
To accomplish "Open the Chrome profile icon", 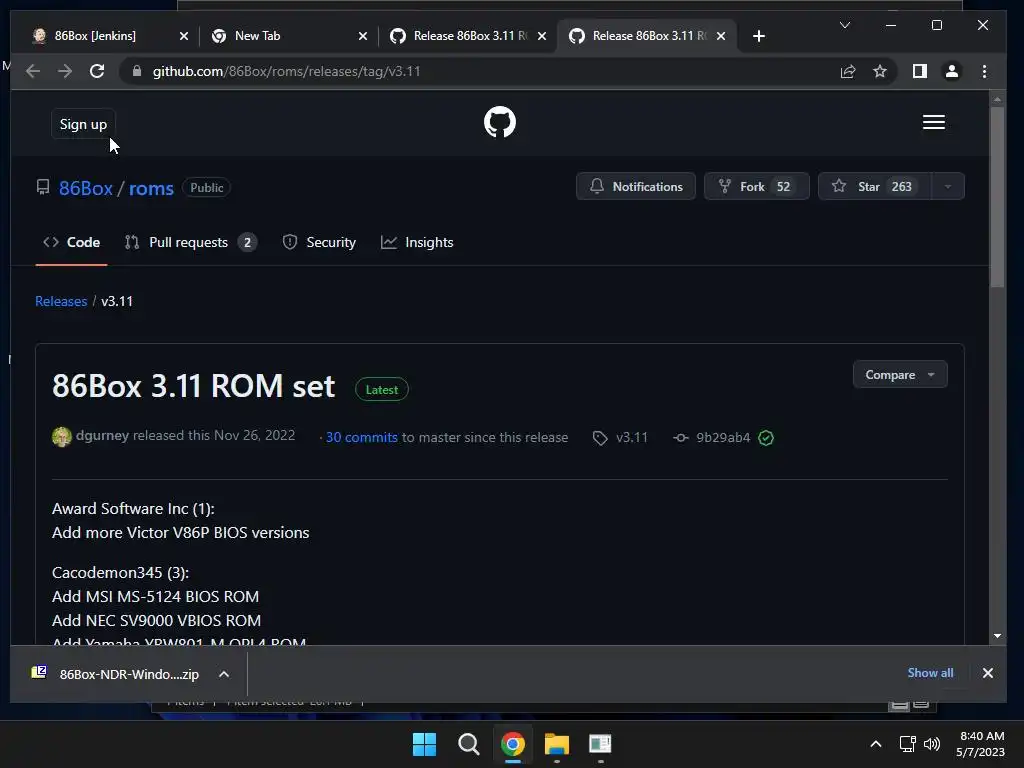I will pos(952,71).
